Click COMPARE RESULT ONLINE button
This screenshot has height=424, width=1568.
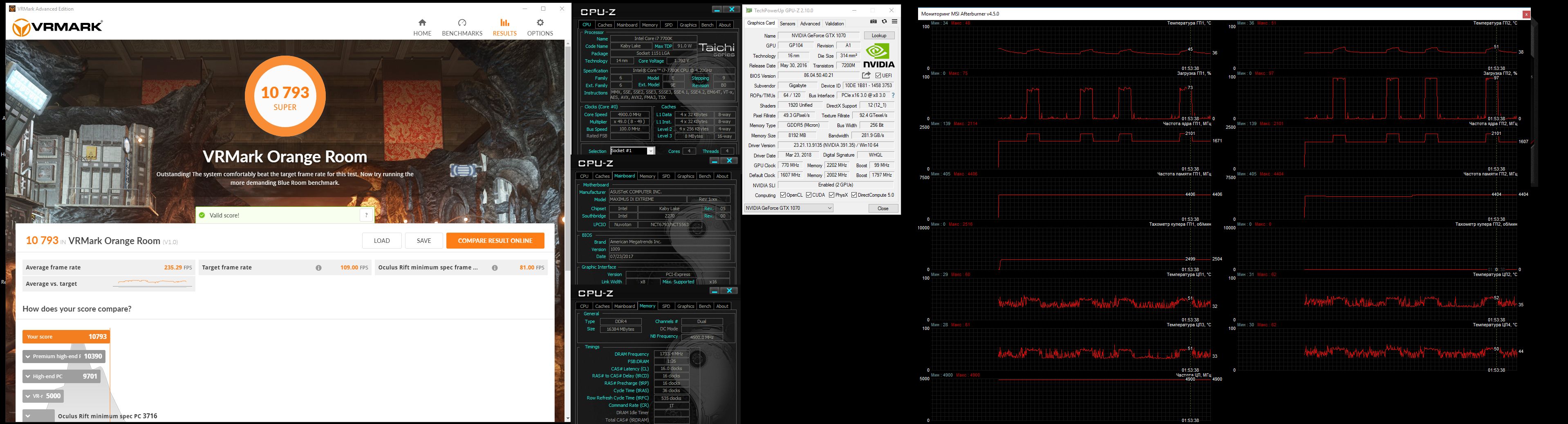(x=495, y=241)
